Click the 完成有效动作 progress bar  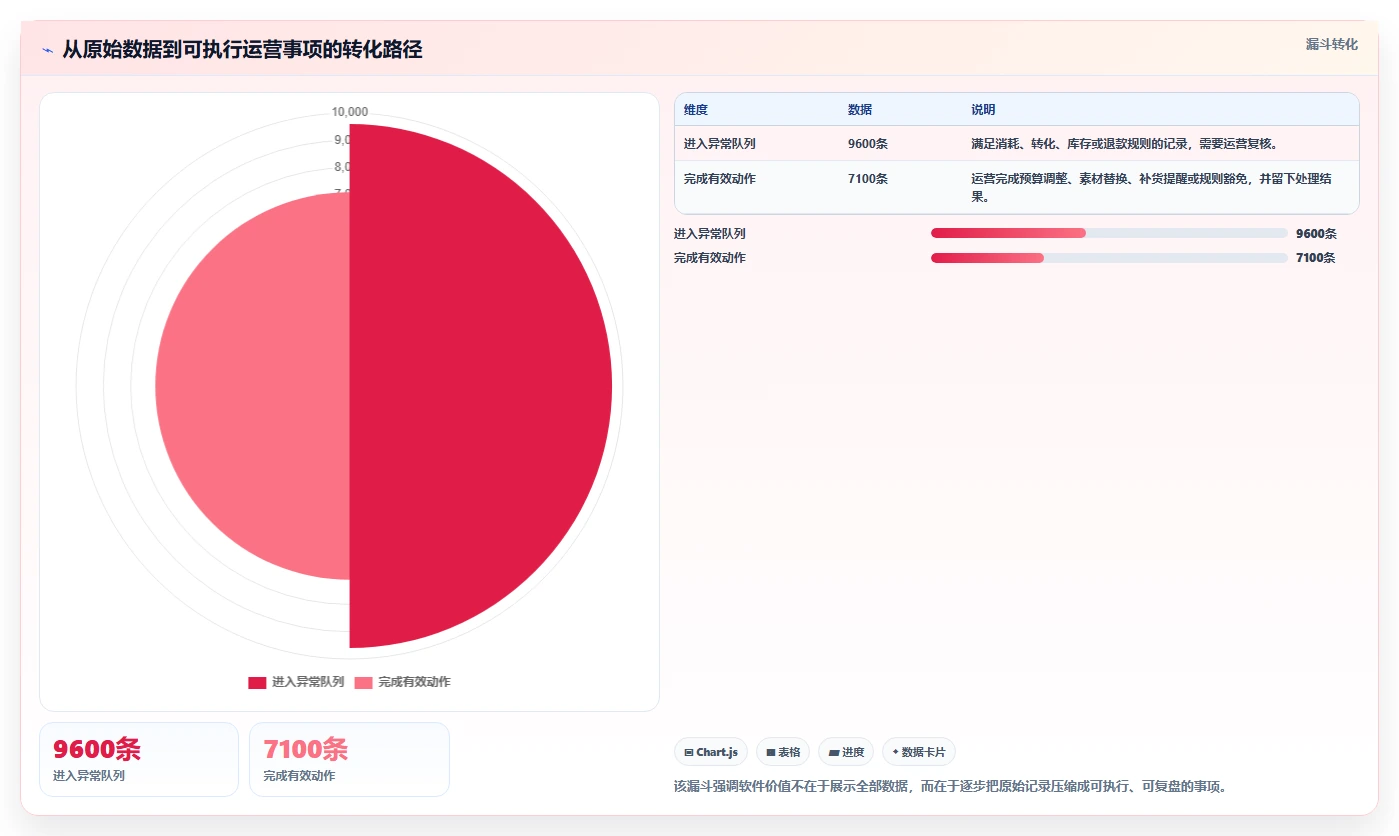click(x=1109, y=258)
